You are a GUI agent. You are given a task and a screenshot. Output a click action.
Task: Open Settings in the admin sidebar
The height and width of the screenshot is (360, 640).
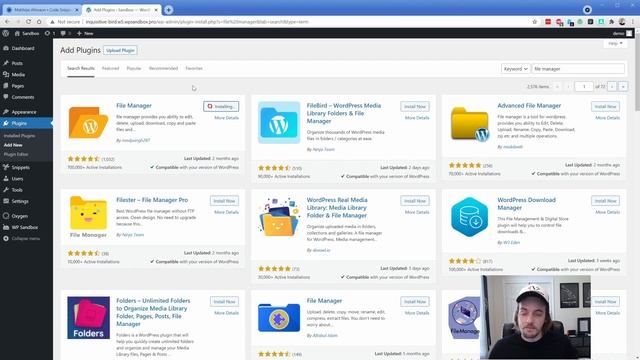tap(20, 201)
